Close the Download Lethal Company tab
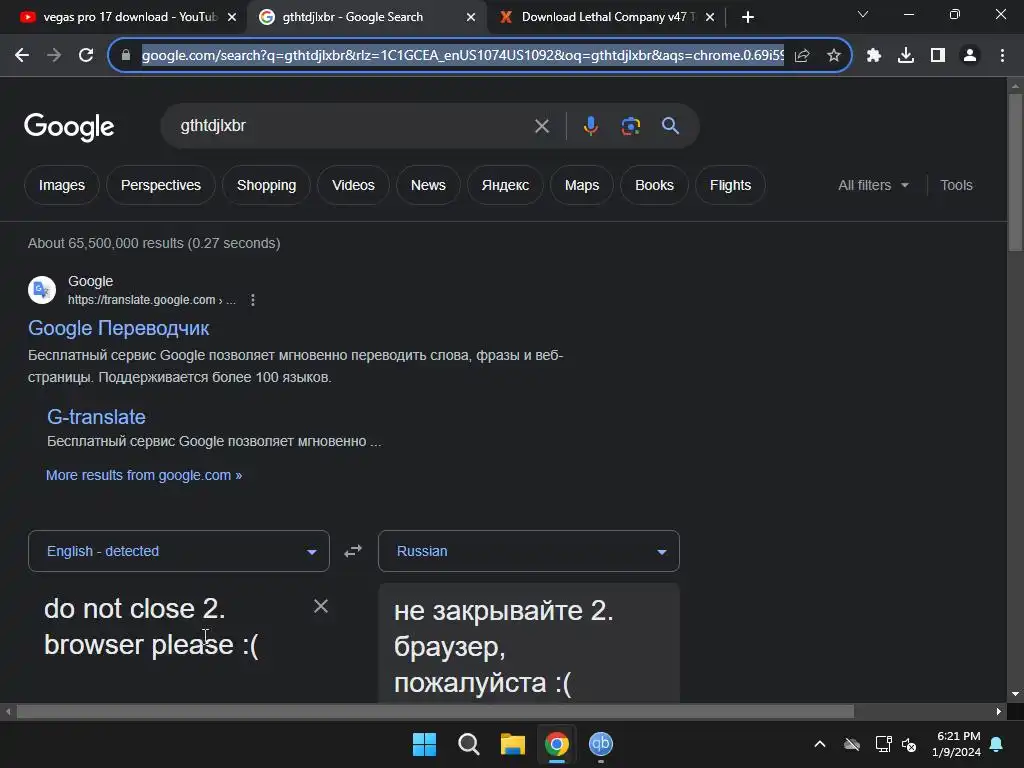This screenshot has width=1024, height=768. click(710, 17)
